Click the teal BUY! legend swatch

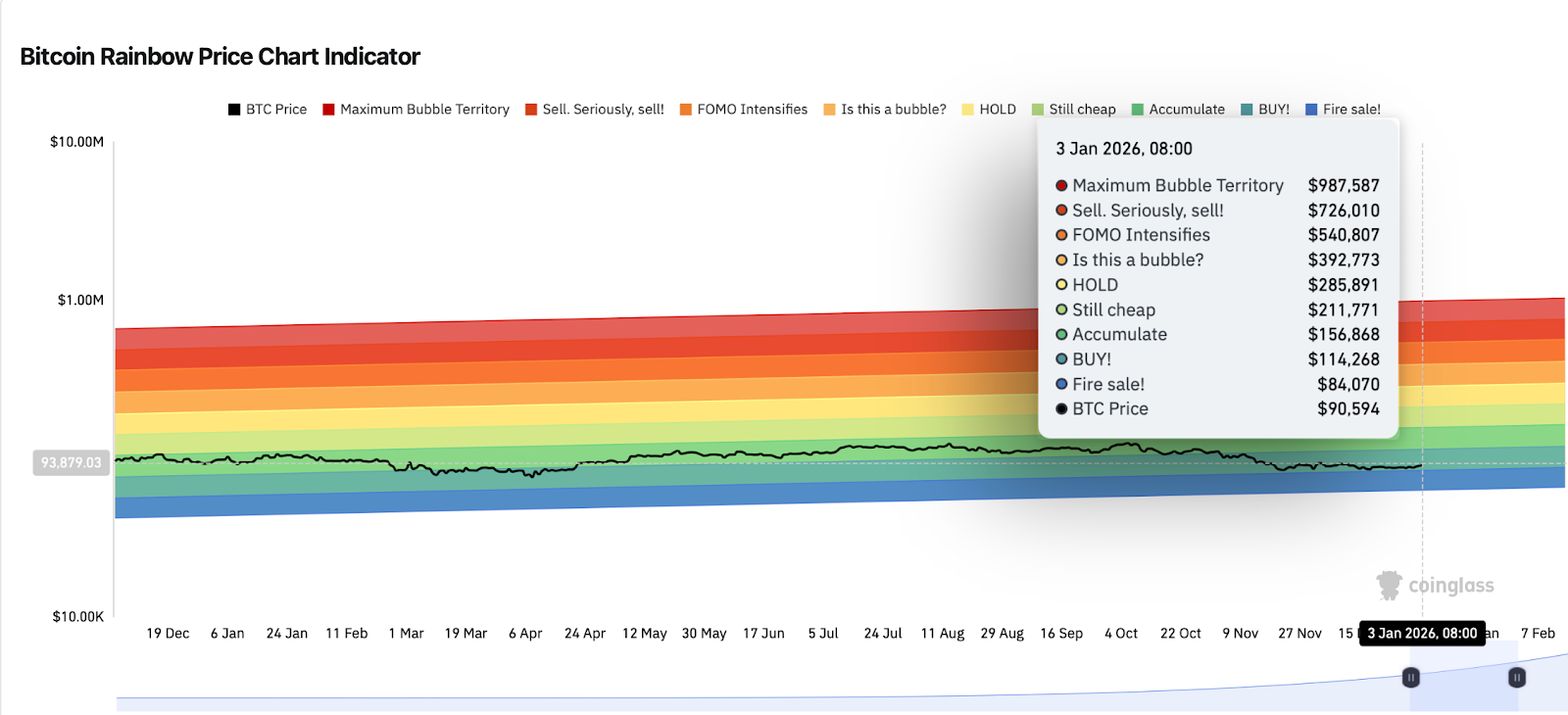1248,110
